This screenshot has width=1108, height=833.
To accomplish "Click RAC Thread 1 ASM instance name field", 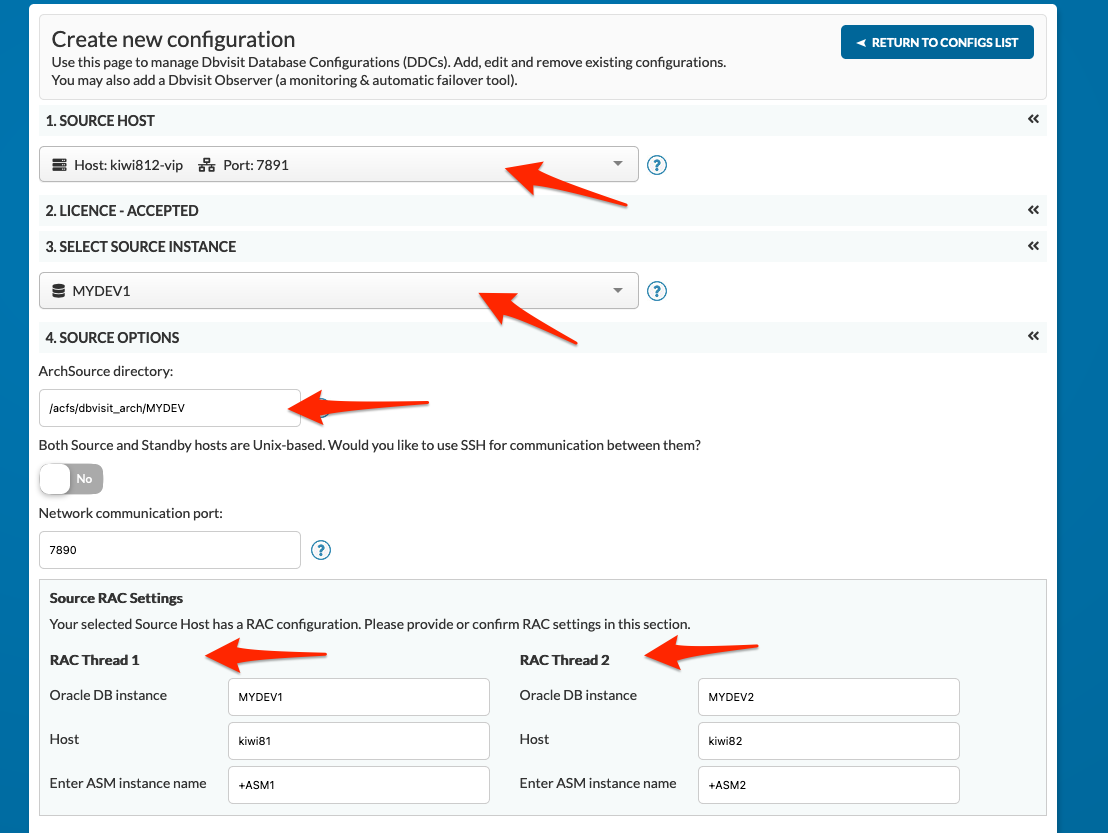I will pyautogui.click(x=359, y=785).
